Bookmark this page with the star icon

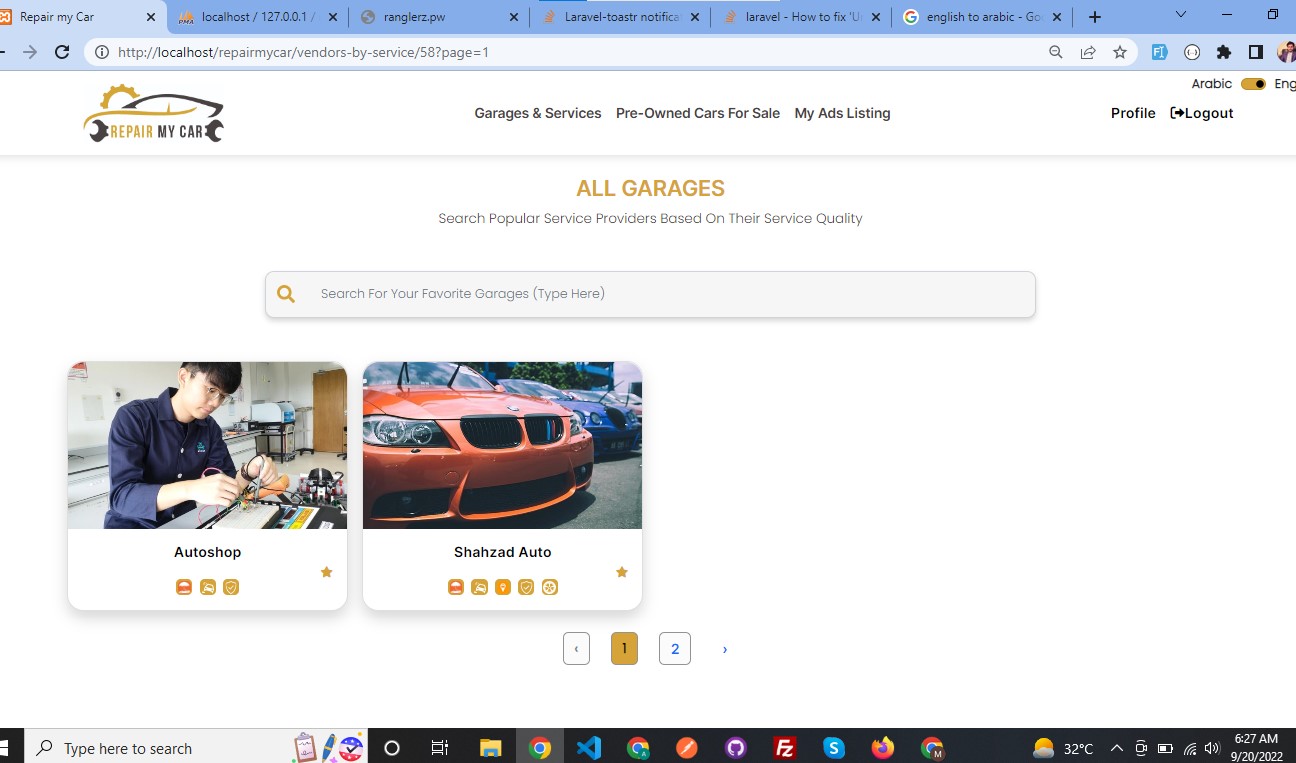click(1119, 52)
